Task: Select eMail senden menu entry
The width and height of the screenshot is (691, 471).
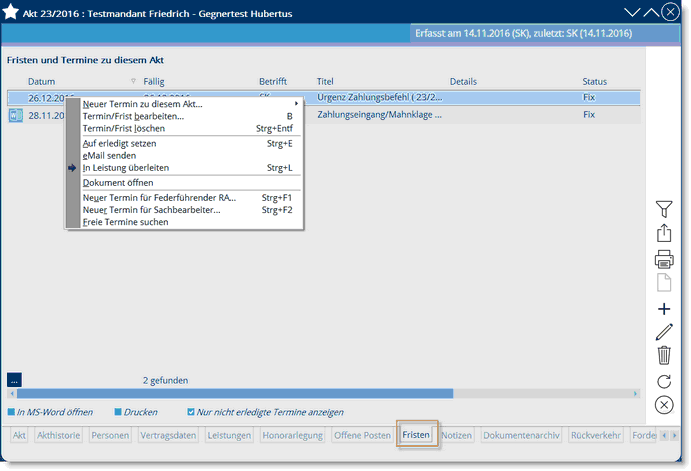Action: click(191, 156)
